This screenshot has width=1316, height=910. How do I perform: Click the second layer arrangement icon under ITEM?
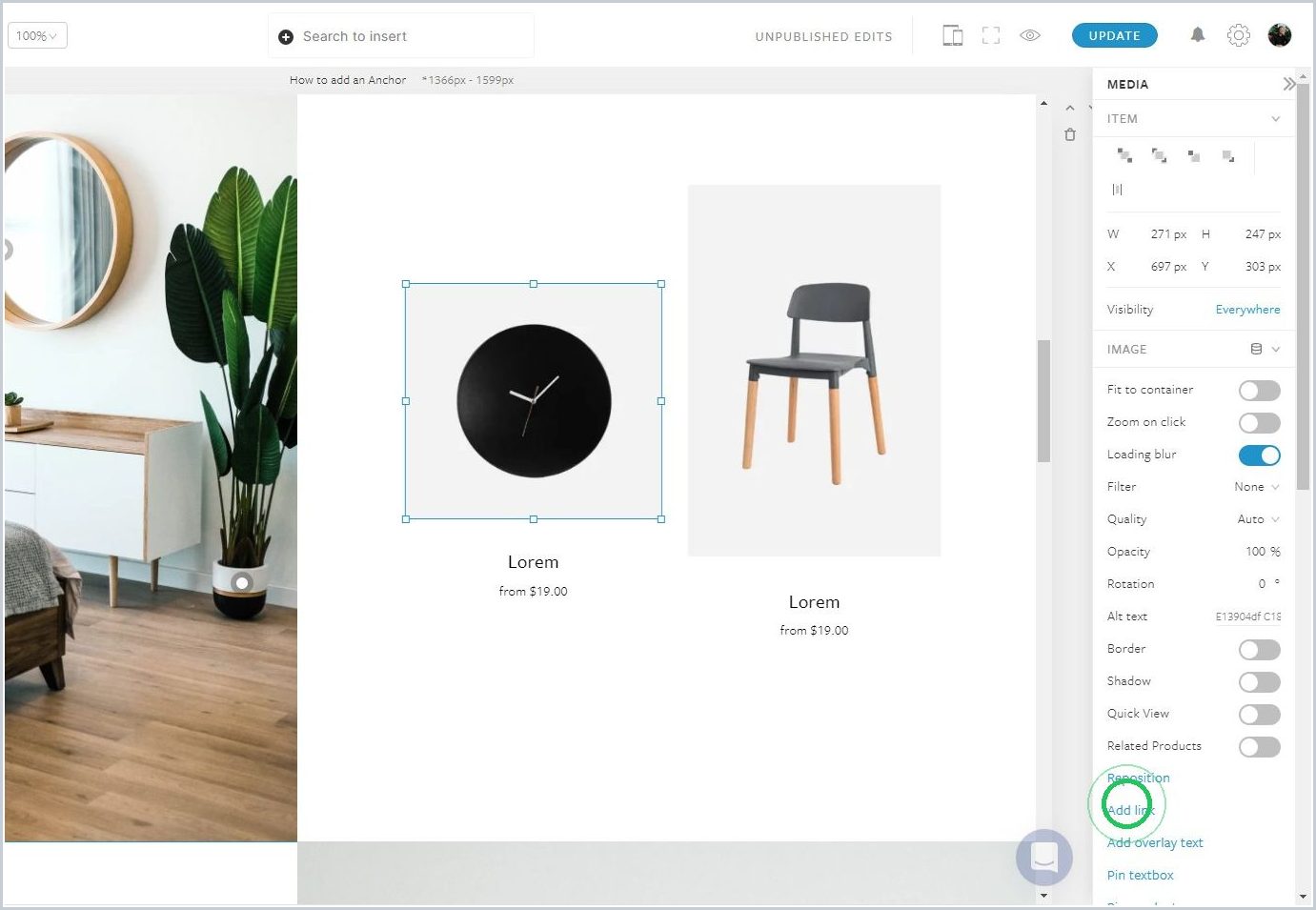pyautogui.click(x=1159, y=155)
